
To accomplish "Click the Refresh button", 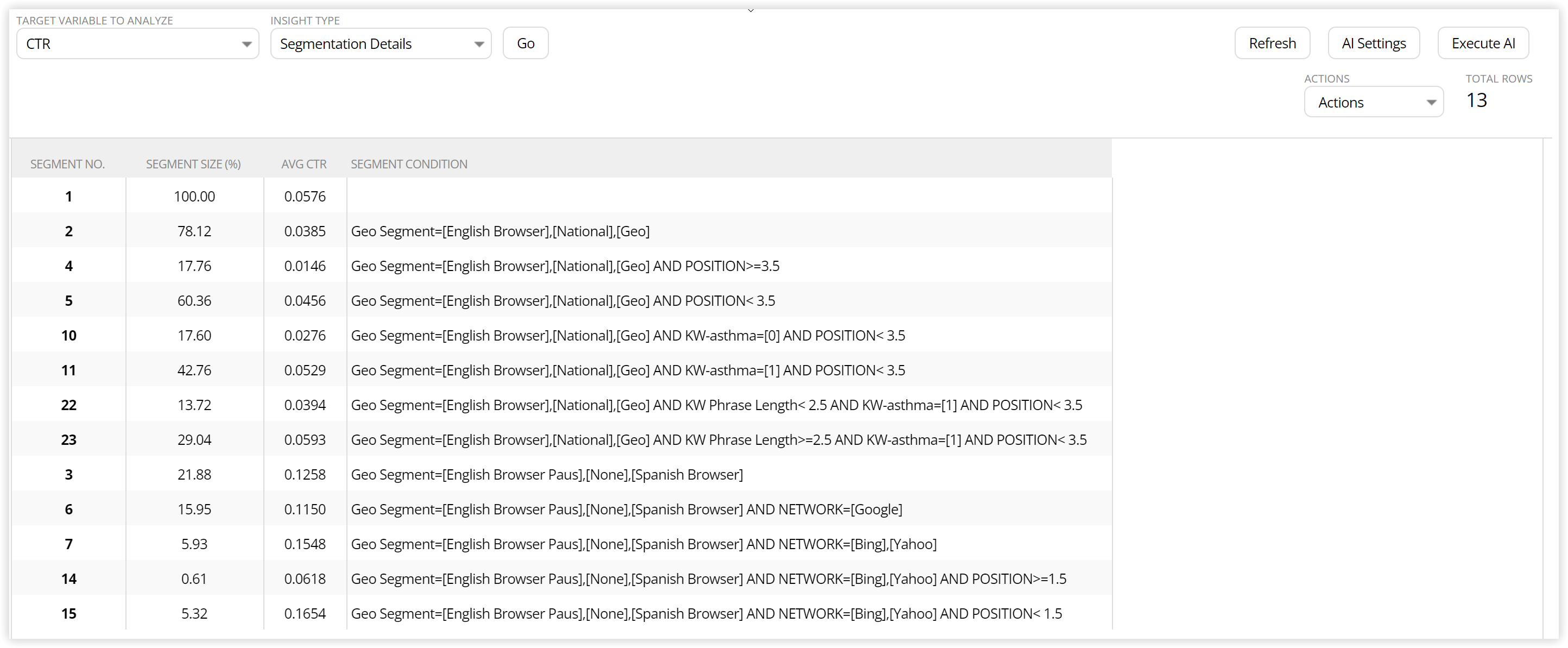I will pos(1272,44).
